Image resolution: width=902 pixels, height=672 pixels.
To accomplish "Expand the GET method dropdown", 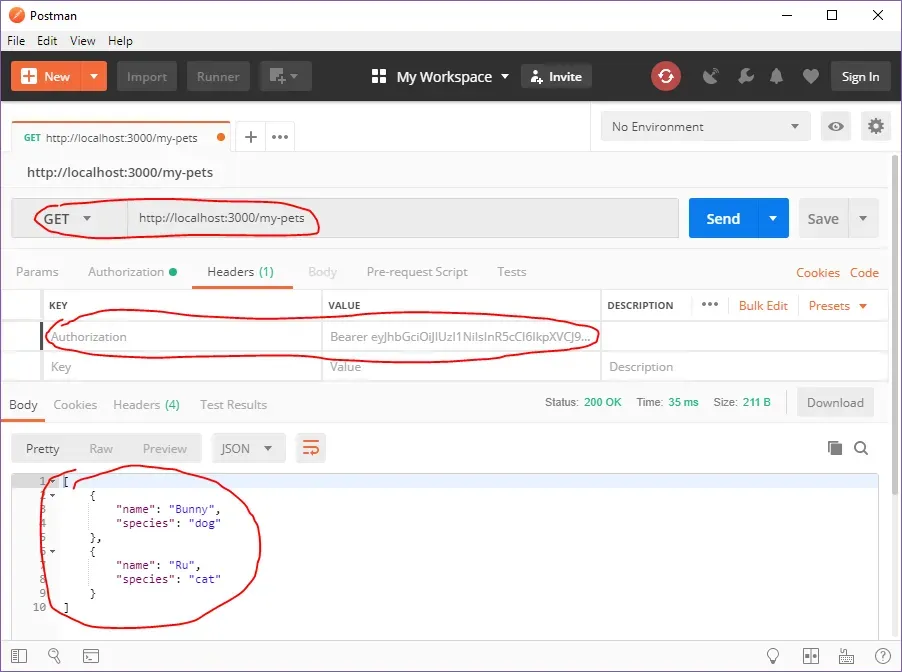I will [68, 219].
